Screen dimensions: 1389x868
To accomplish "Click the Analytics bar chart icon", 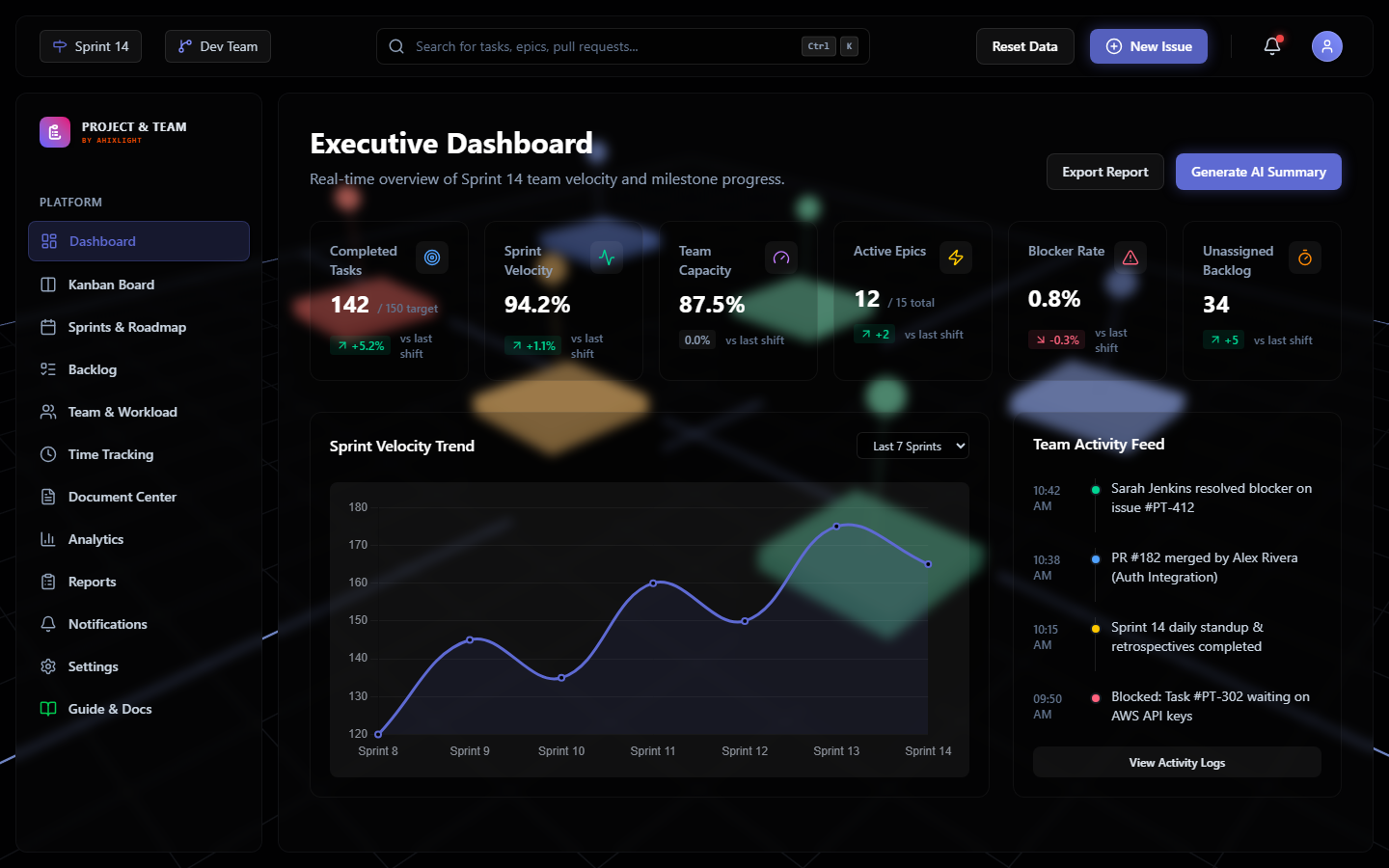I will pos(48,539).
